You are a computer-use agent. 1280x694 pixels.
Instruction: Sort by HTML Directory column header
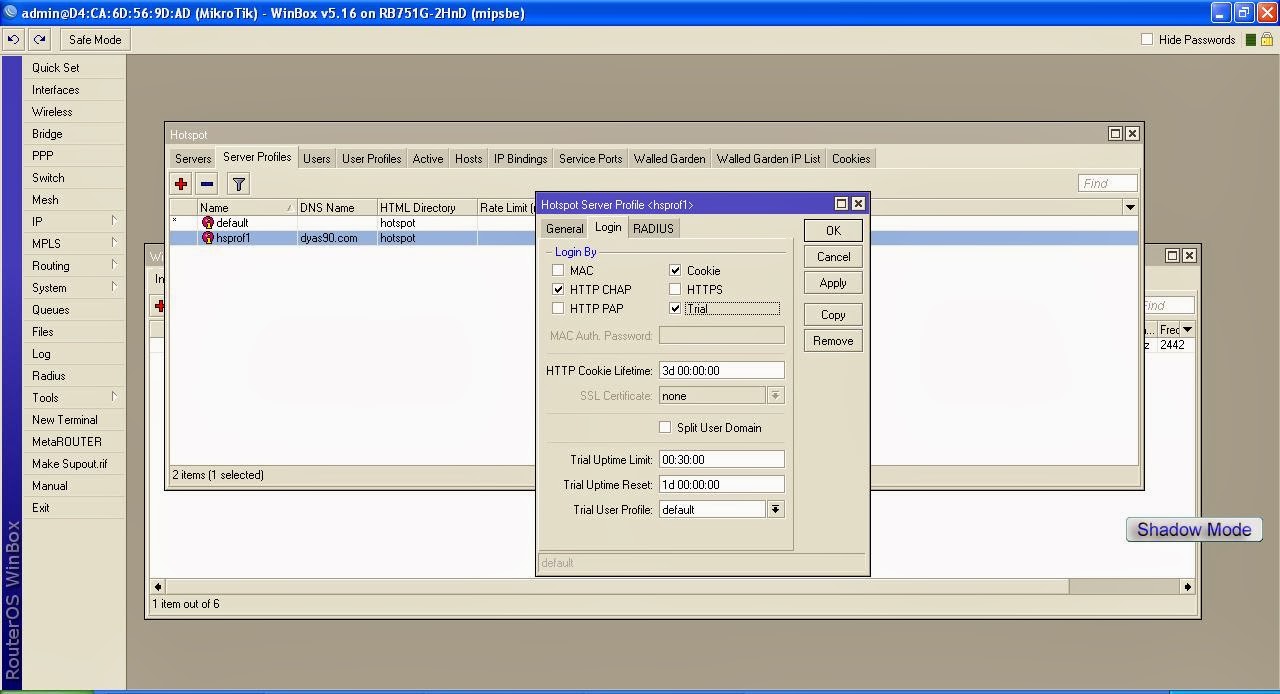pos(427,208)
